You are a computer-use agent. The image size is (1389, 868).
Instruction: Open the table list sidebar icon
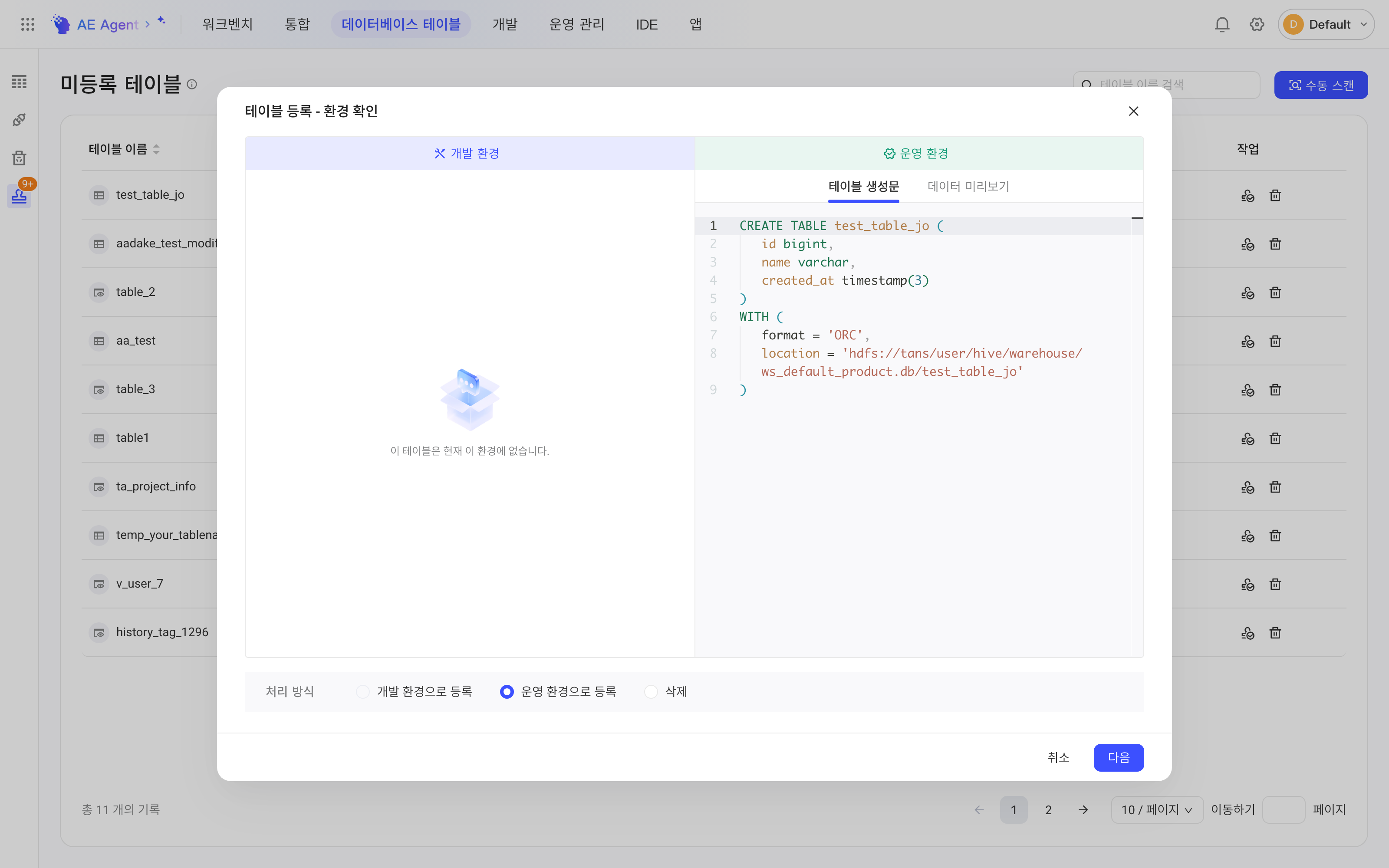tap(19, 82)
